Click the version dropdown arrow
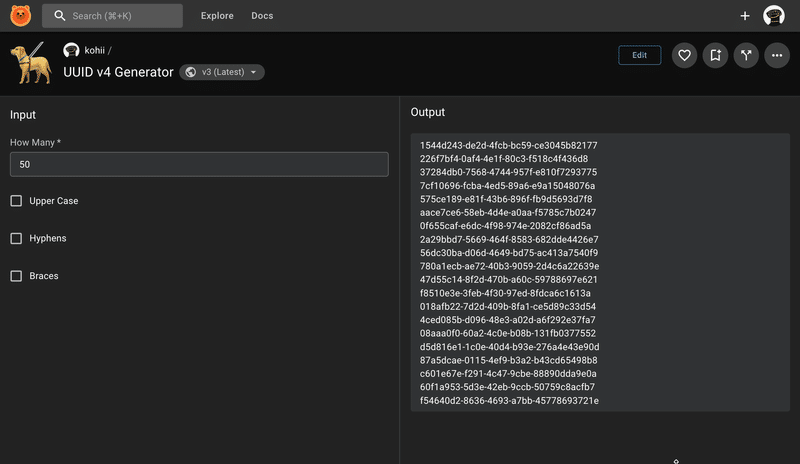The height and width of the screenshot is (464, 800). pos(254,72)
